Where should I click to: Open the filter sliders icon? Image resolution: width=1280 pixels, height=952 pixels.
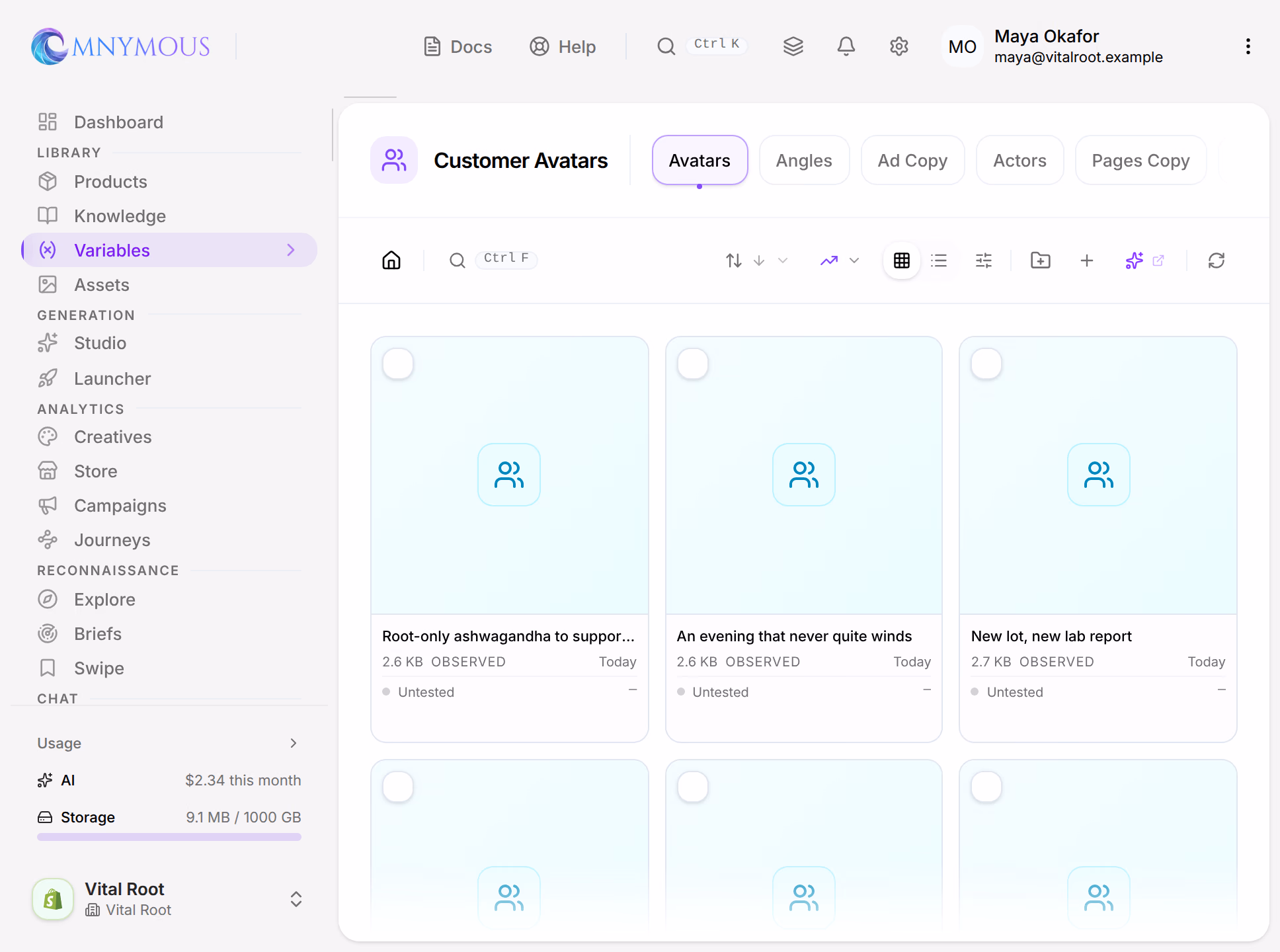[984, 260]
